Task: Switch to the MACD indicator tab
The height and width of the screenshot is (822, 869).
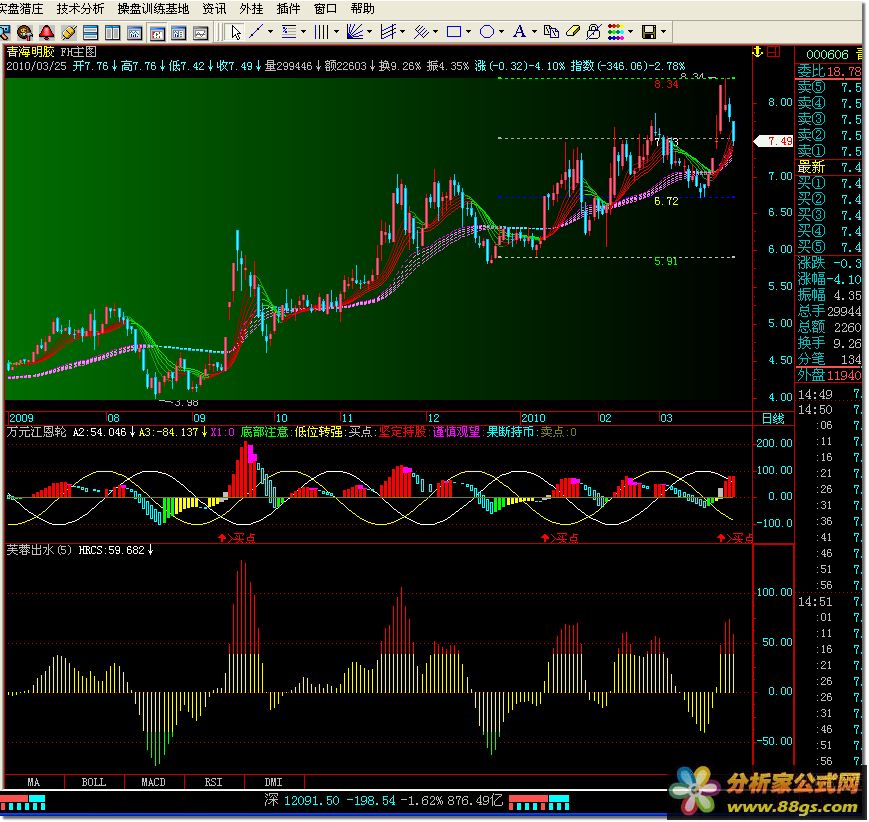Action: [x=153, y=782]
